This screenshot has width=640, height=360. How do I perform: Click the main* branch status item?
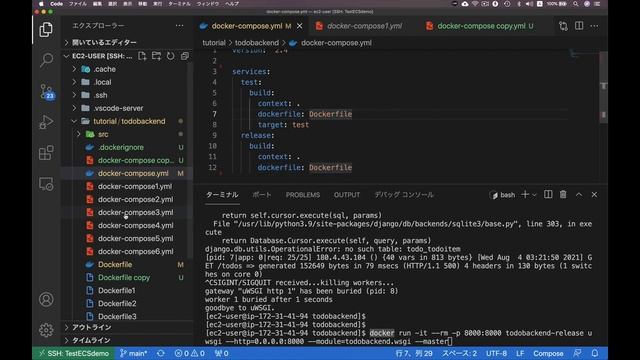coord(133,353)
